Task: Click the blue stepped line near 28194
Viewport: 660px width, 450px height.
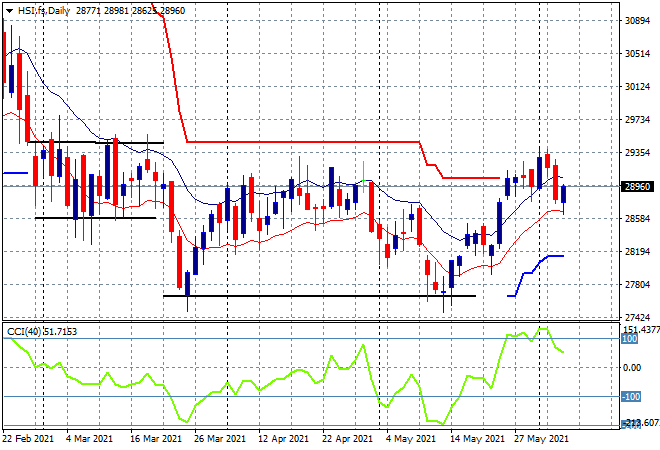Action: point(535,274)
